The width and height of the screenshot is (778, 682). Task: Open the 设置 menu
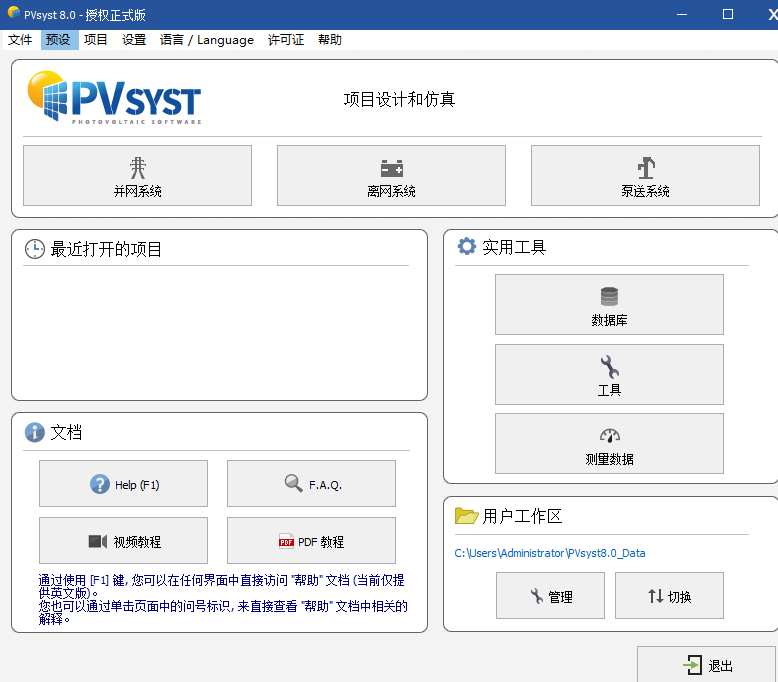(134, 40)
